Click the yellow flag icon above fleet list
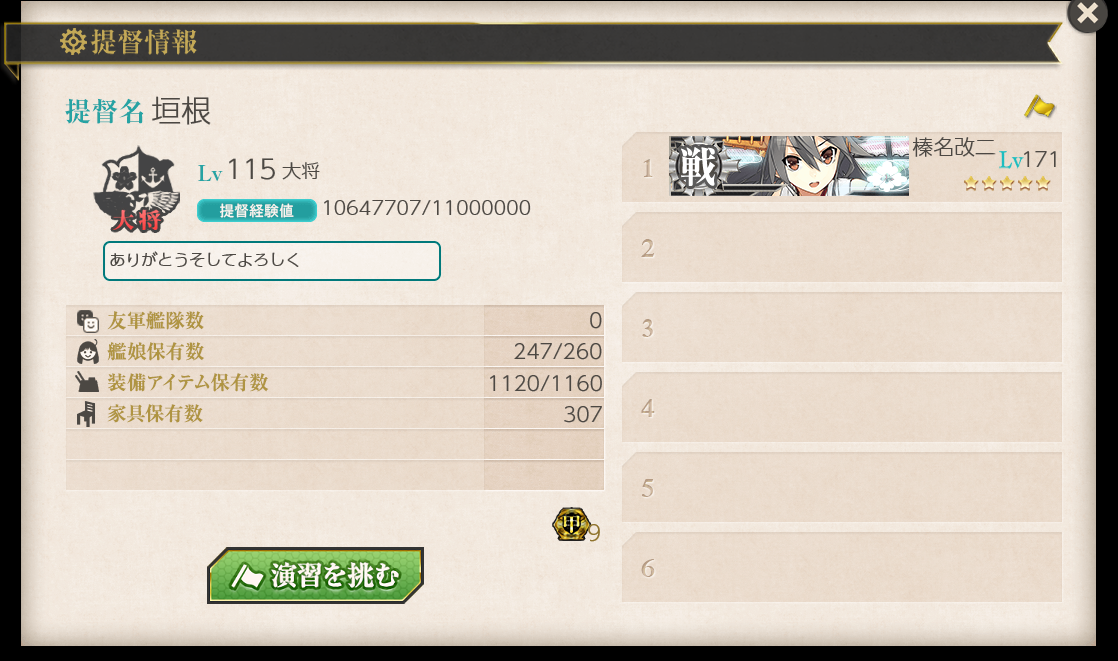The image size is (1118, 661). [1040, 107]
